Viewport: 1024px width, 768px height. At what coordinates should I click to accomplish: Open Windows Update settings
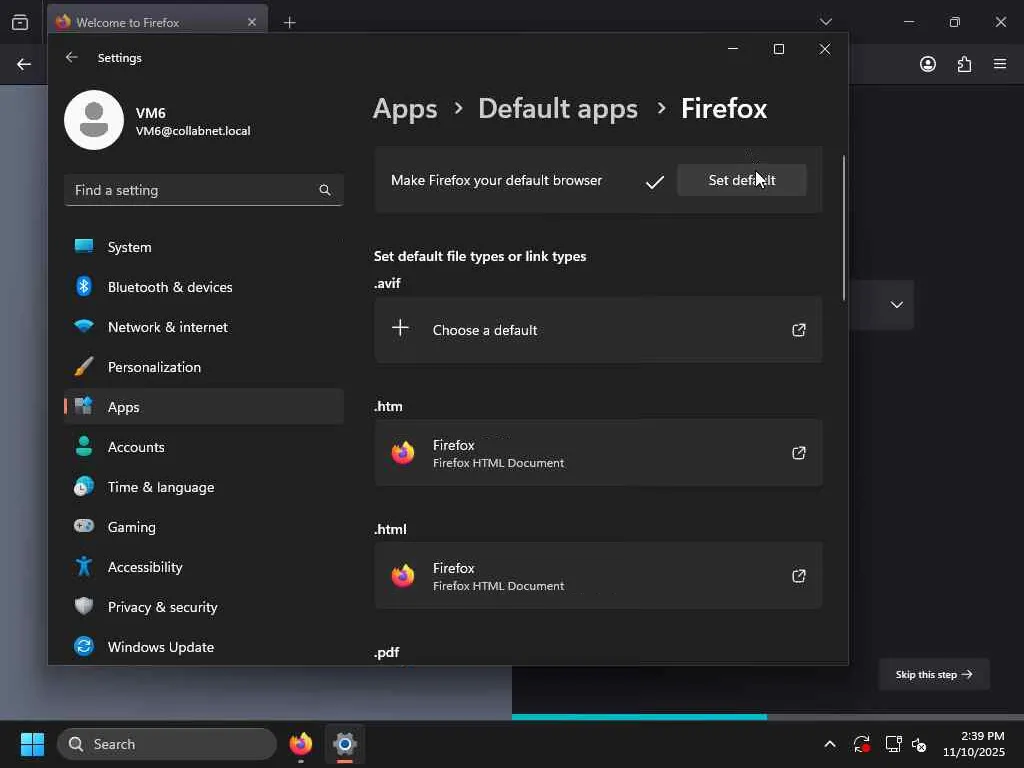tap(204, 647)
